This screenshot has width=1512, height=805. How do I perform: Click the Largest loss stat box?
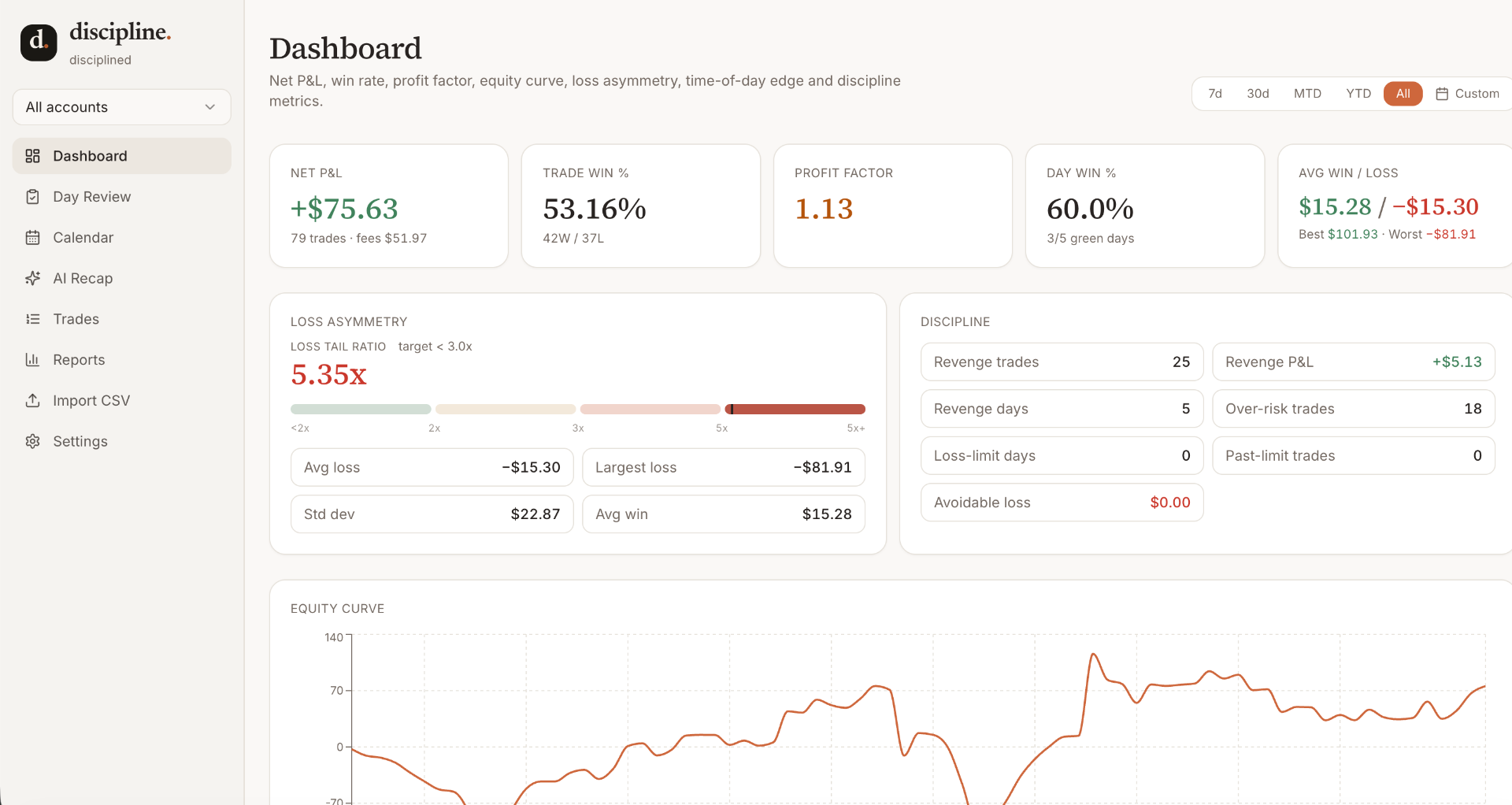[724, 467]
